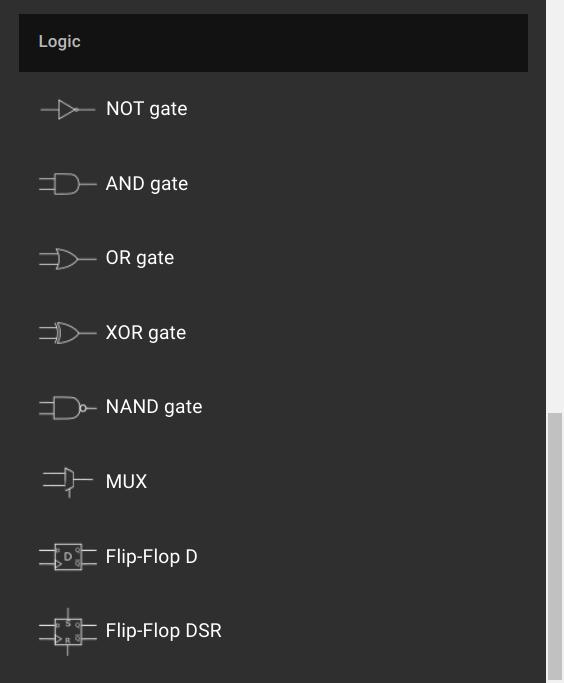Screen dimensions: 564x683
Task: Pick the AND gate symbol icon
Action: click(x=68, y=184)
